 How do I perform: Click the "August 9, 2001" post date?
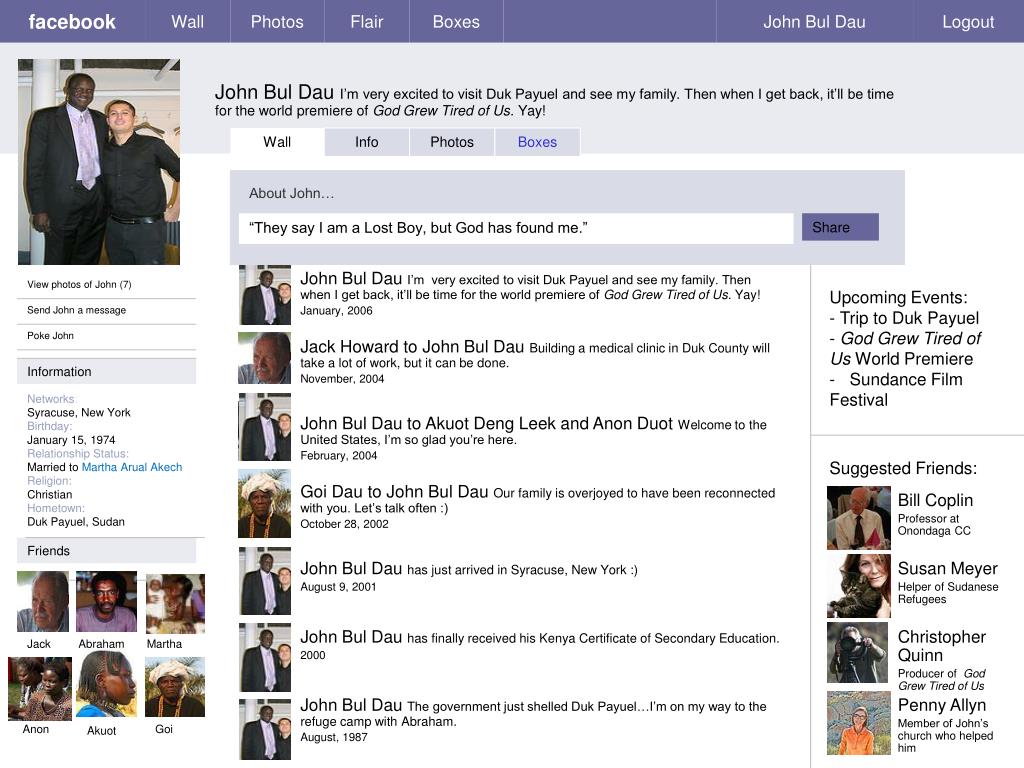pyautogui.click(x=338, y=587)
